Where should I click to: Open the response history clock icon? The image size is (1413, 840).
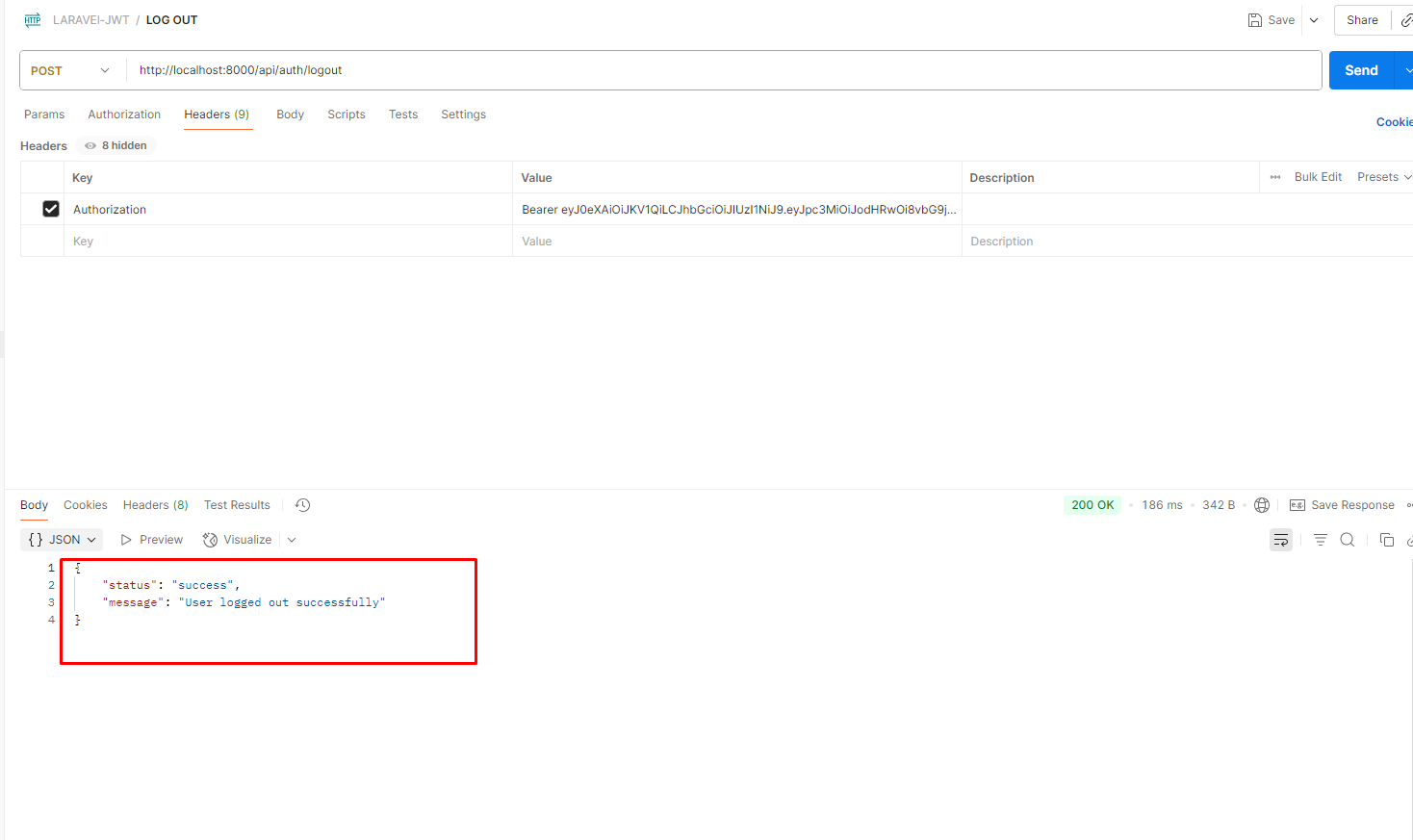[x=302, y=505]
